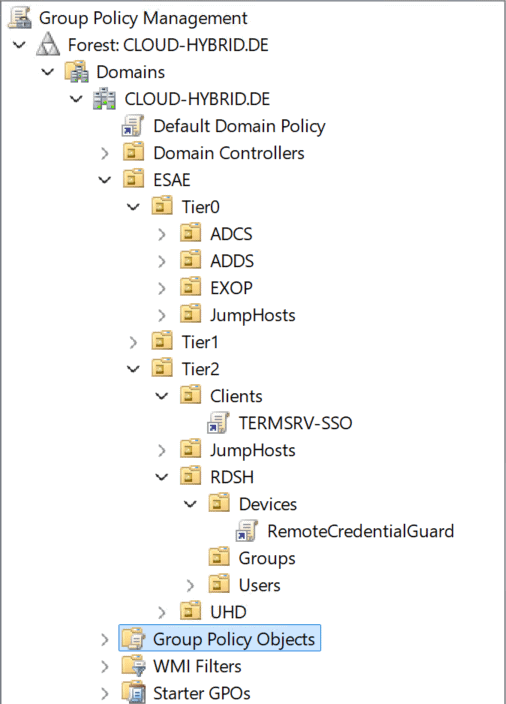506x704 pixels.
Task: Select the Forest CLOUD-HYBRID.DE triangle icon
Action: [48, 45]
